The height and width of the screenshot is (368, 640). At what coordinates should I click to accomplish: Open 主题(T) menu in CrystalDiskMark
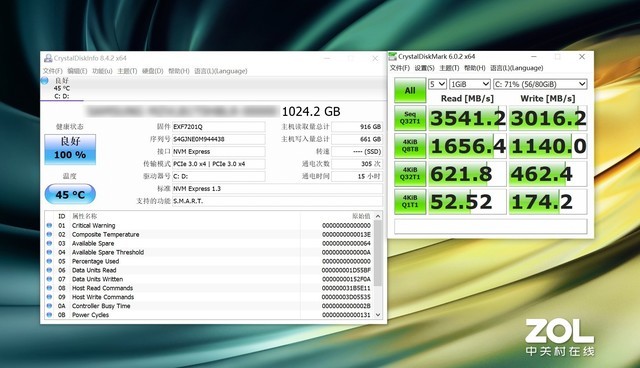coord(449,68)
